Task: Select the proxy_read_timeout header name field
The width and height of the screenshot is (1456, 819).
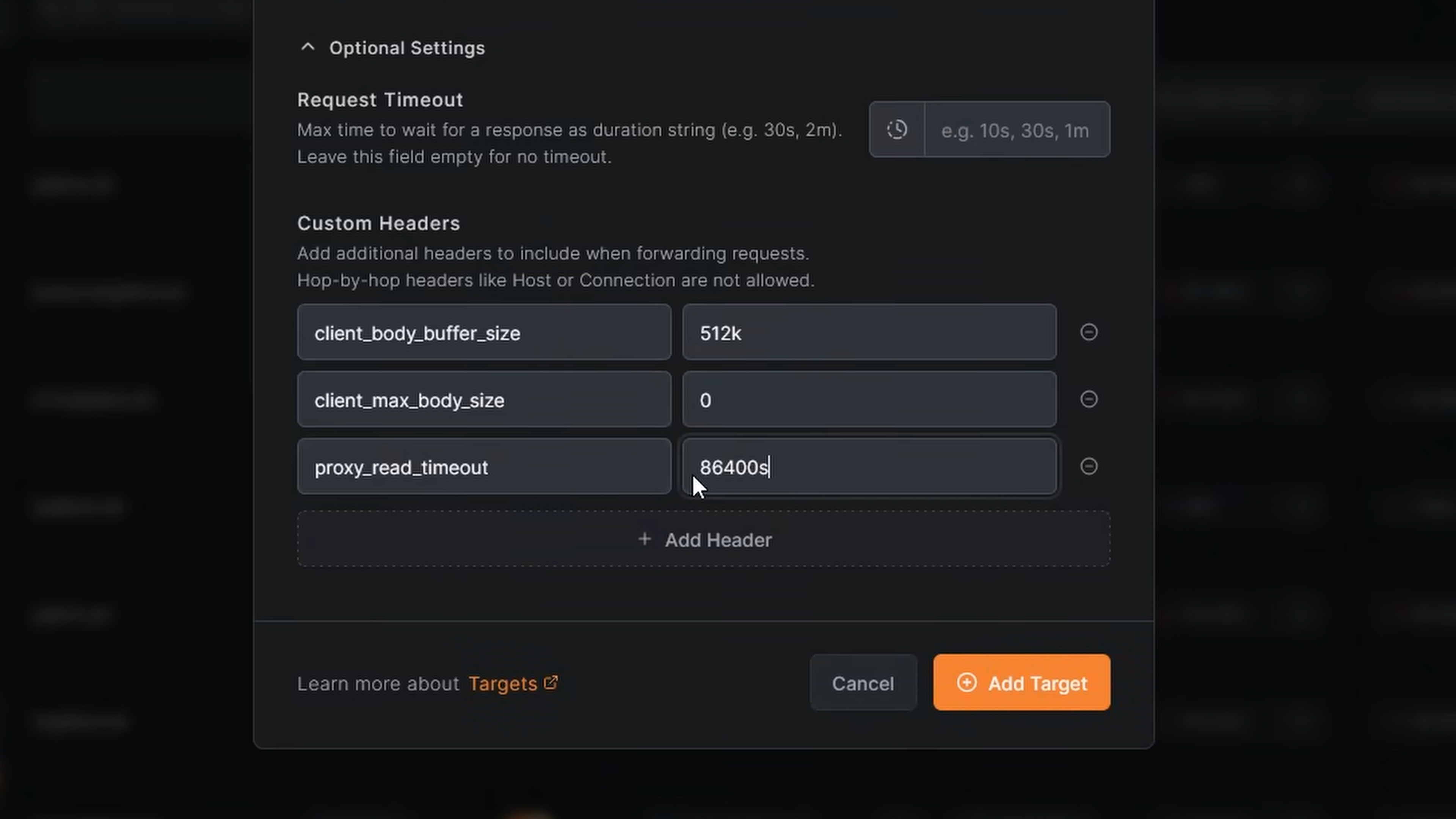Action: [484, 467]
